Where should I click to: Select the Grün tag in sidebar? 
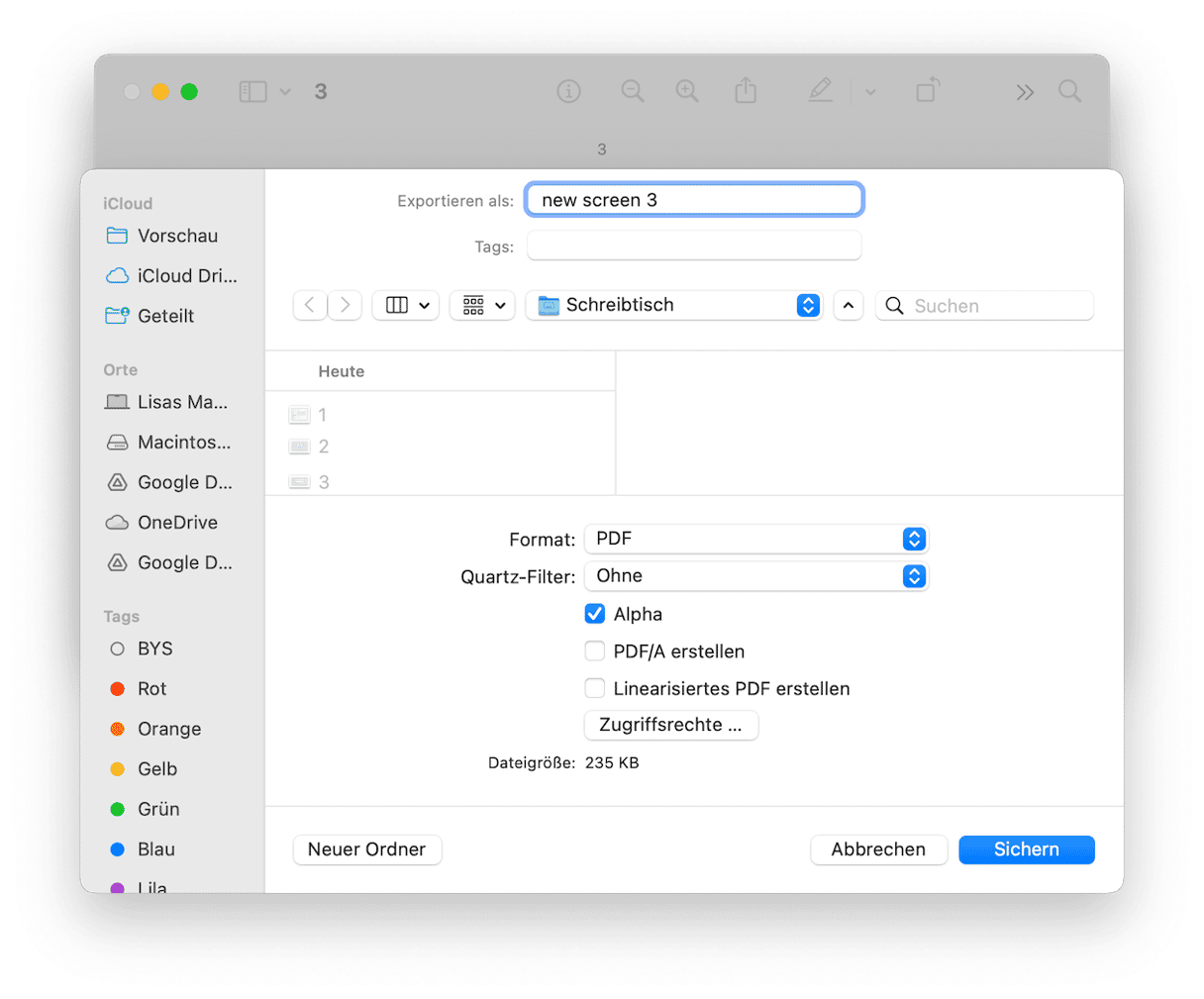(145, 809)
